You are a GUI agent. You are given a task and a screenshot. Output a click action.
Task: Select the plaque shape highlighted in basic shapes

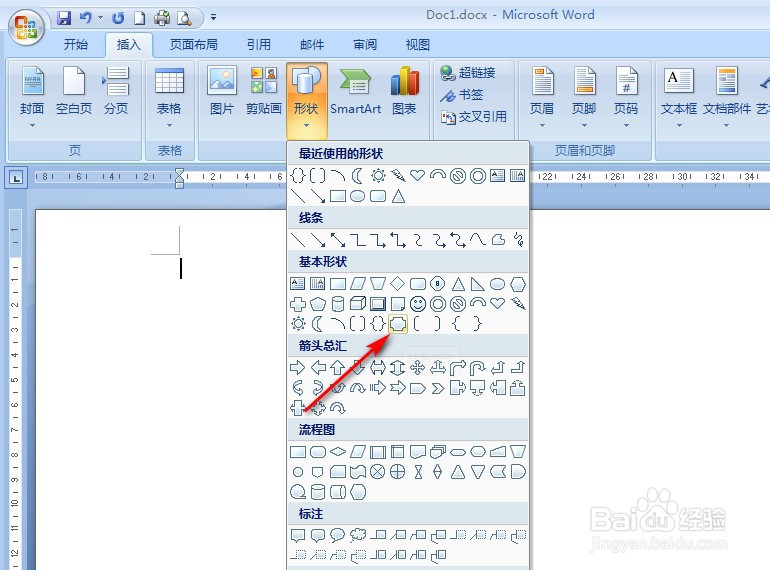398,324
